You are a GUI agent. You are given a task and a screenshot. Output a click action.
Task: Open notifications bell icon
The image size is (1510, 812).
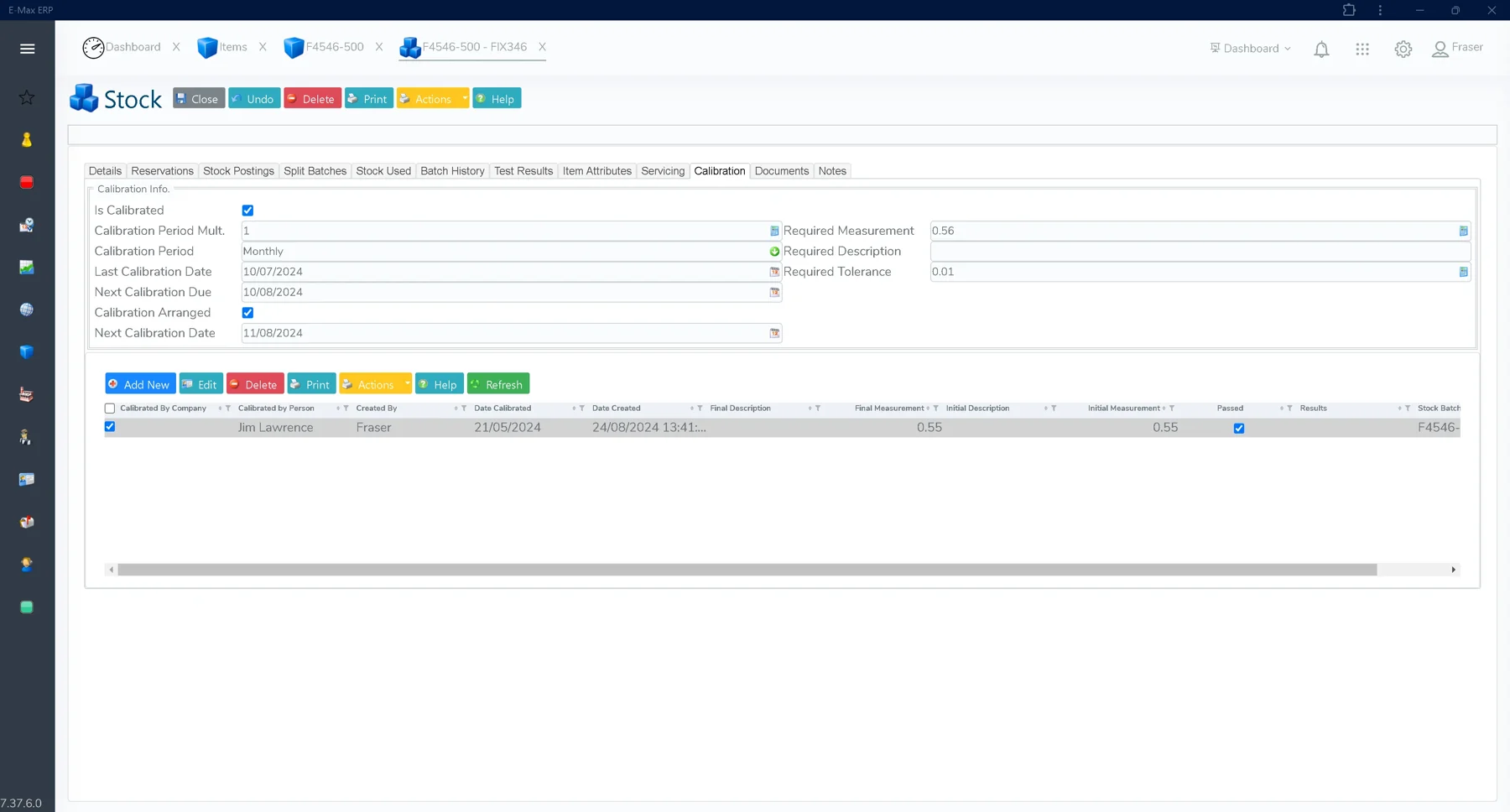click(1321, 49)
